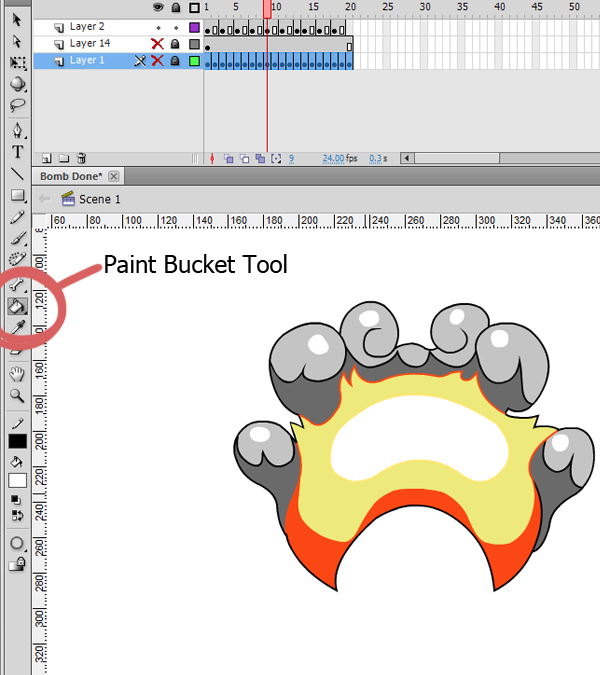Screen dimensions: 600x675
Task: Toggle Onion Skin button
Action: pos(229,159)
